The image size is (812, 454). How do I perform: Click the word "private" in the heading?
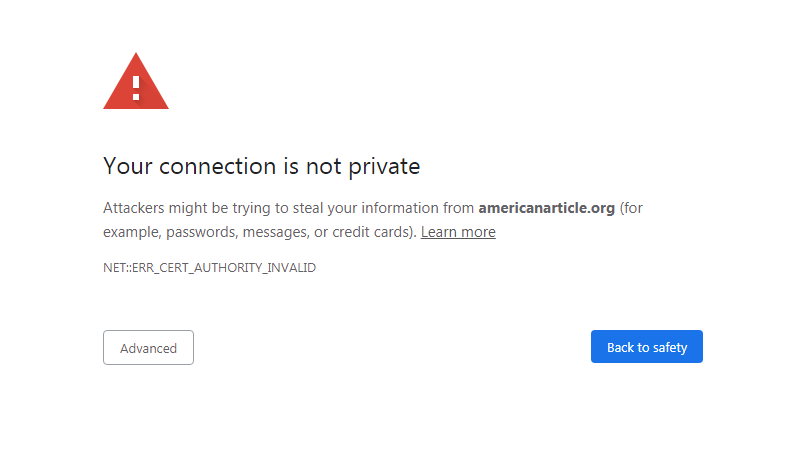click(x=384, y=166)
